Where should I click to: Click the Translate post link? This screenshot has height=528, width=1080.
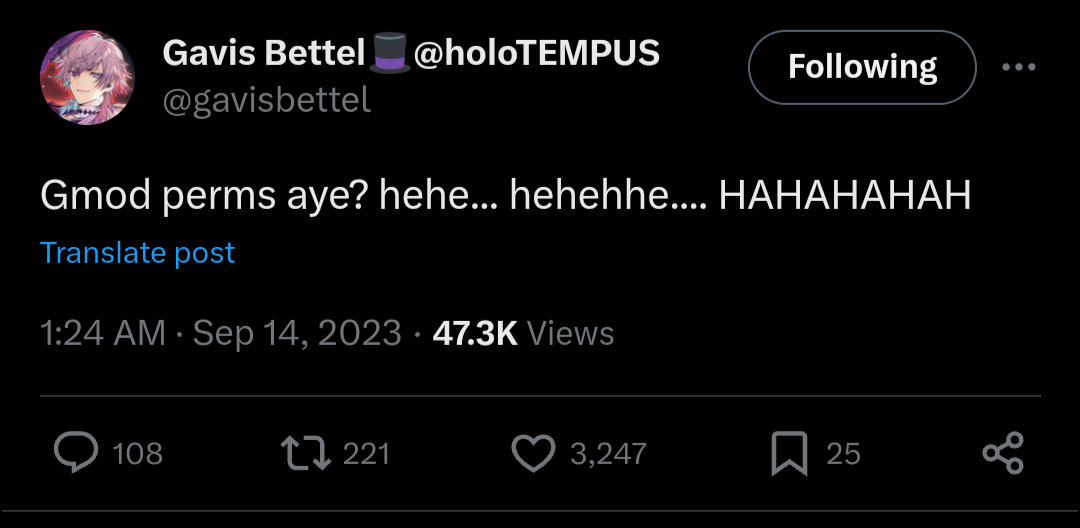tap(137, 253)
